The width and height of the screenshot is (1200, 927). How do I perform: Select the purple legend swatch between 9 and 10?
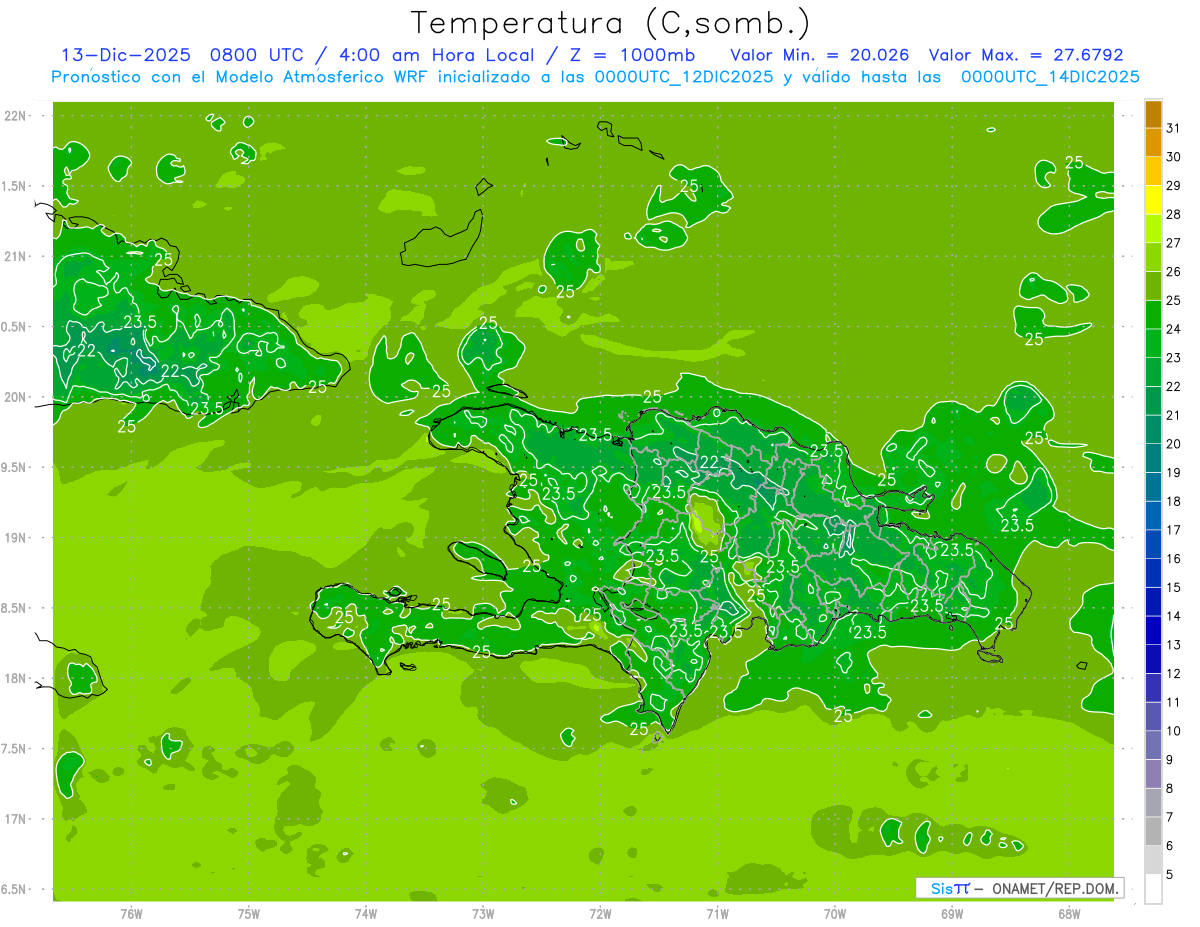[1153, 745]
